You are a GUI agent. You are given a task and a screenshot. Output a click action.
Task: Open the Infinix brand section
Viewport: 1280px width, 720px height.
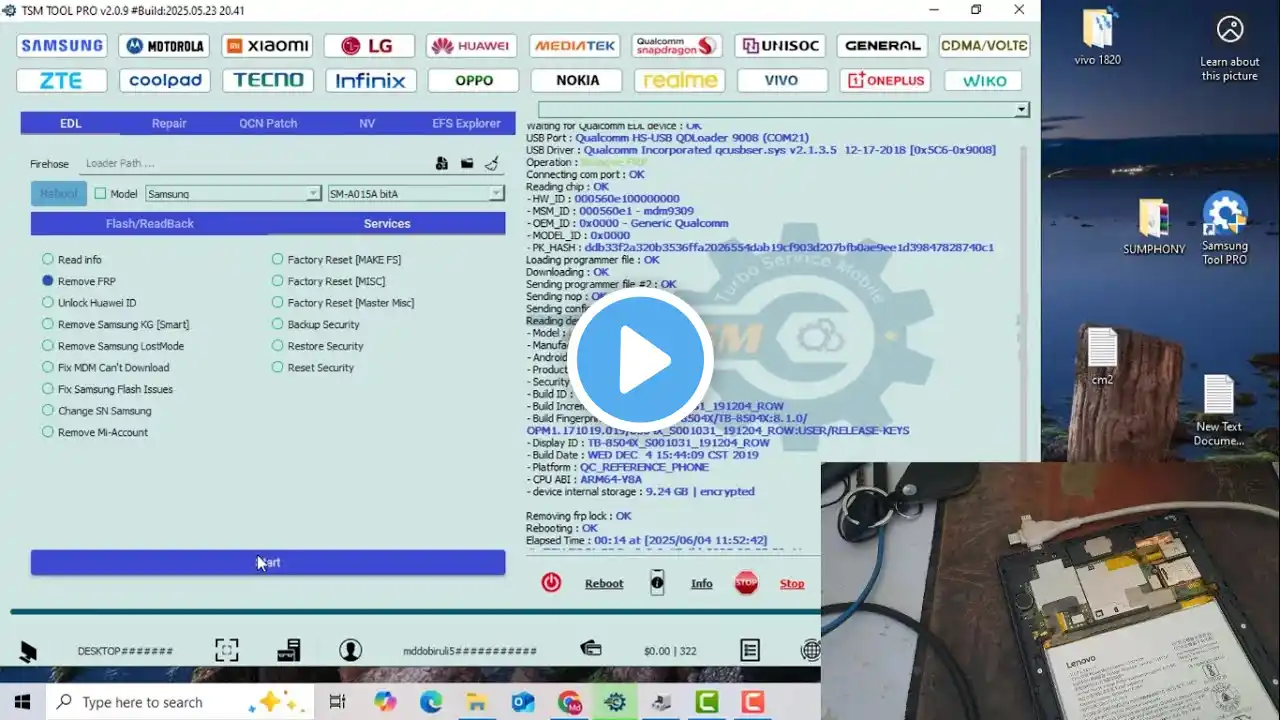(371, 80)
